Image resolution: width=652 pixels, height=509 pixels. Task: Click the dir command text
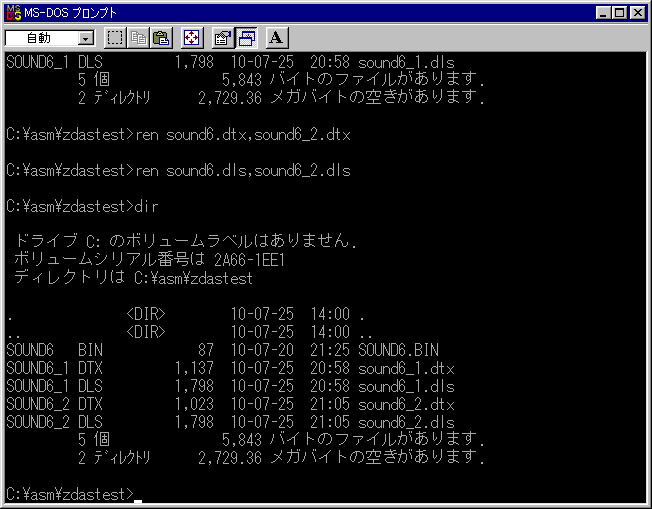(x=146, y=207)
